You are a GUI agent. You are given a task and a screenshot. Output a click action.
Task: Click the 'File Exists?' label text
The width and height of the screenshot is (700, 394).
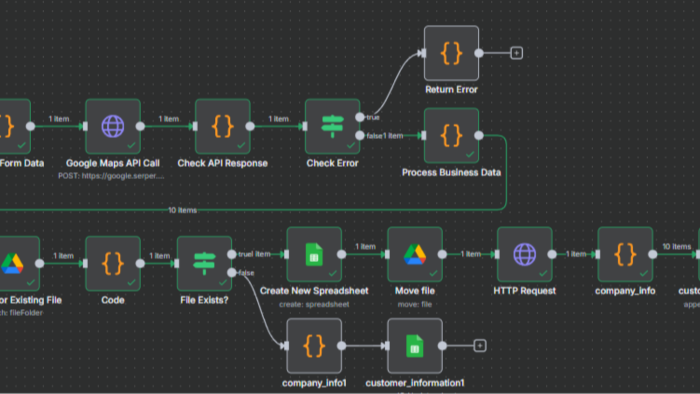[204, 300]
